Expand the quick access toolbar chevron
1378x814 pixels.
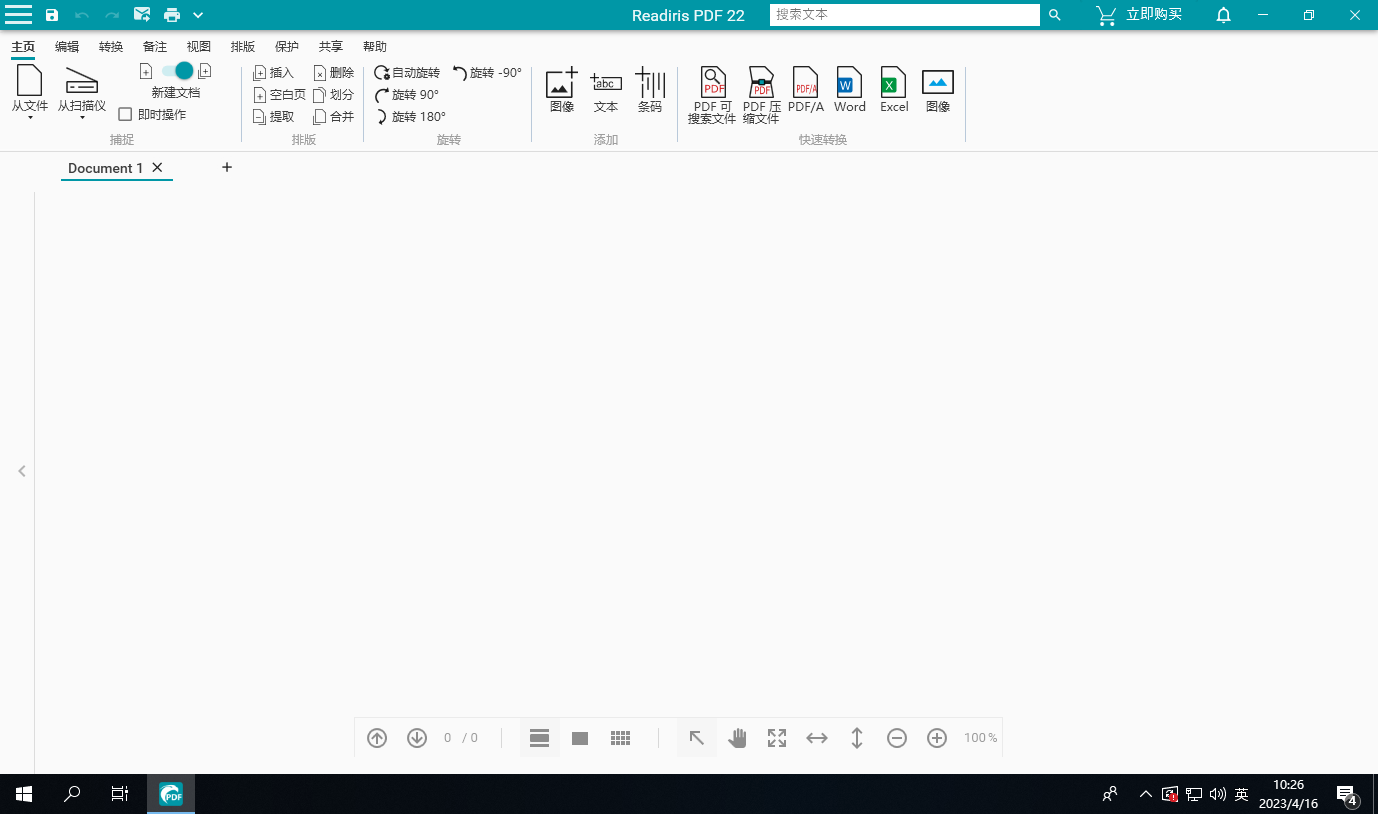coord(198,15)
